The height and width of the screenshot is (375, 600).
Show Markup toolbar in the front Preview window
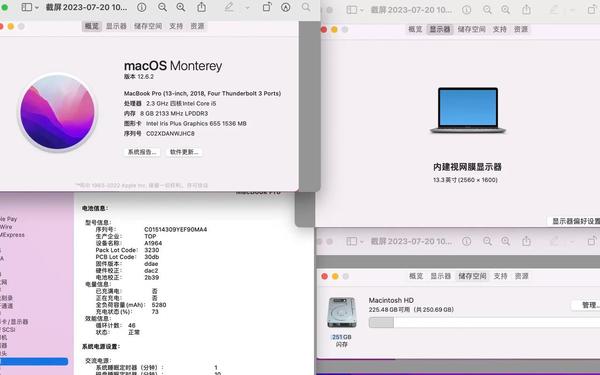(x=285, y=7)
